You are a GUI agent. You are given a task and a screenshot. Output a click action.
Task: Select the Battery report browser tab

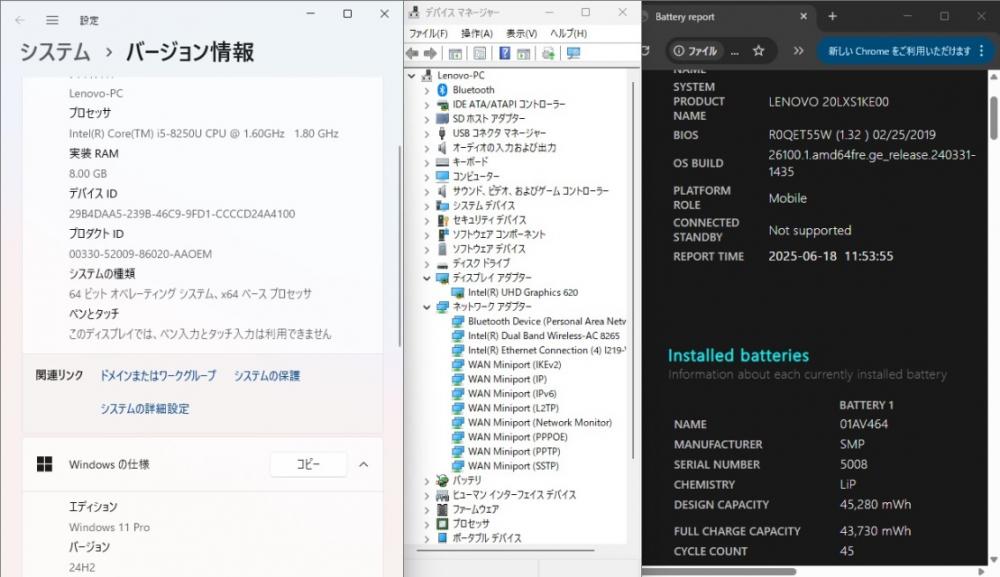tap(727, 17)
